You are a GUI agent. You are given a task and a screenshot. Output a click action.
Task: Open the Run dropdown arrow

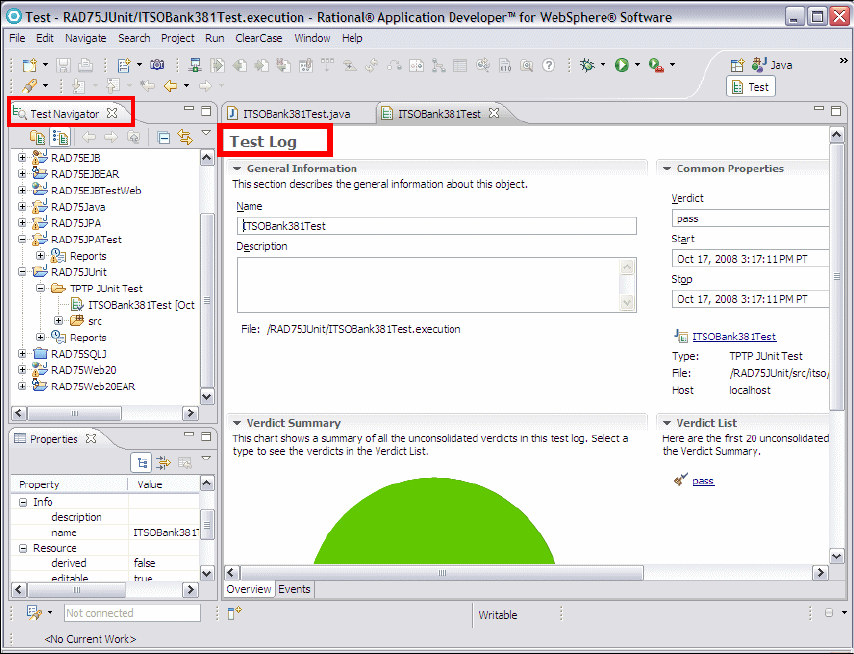click(637, 65)
